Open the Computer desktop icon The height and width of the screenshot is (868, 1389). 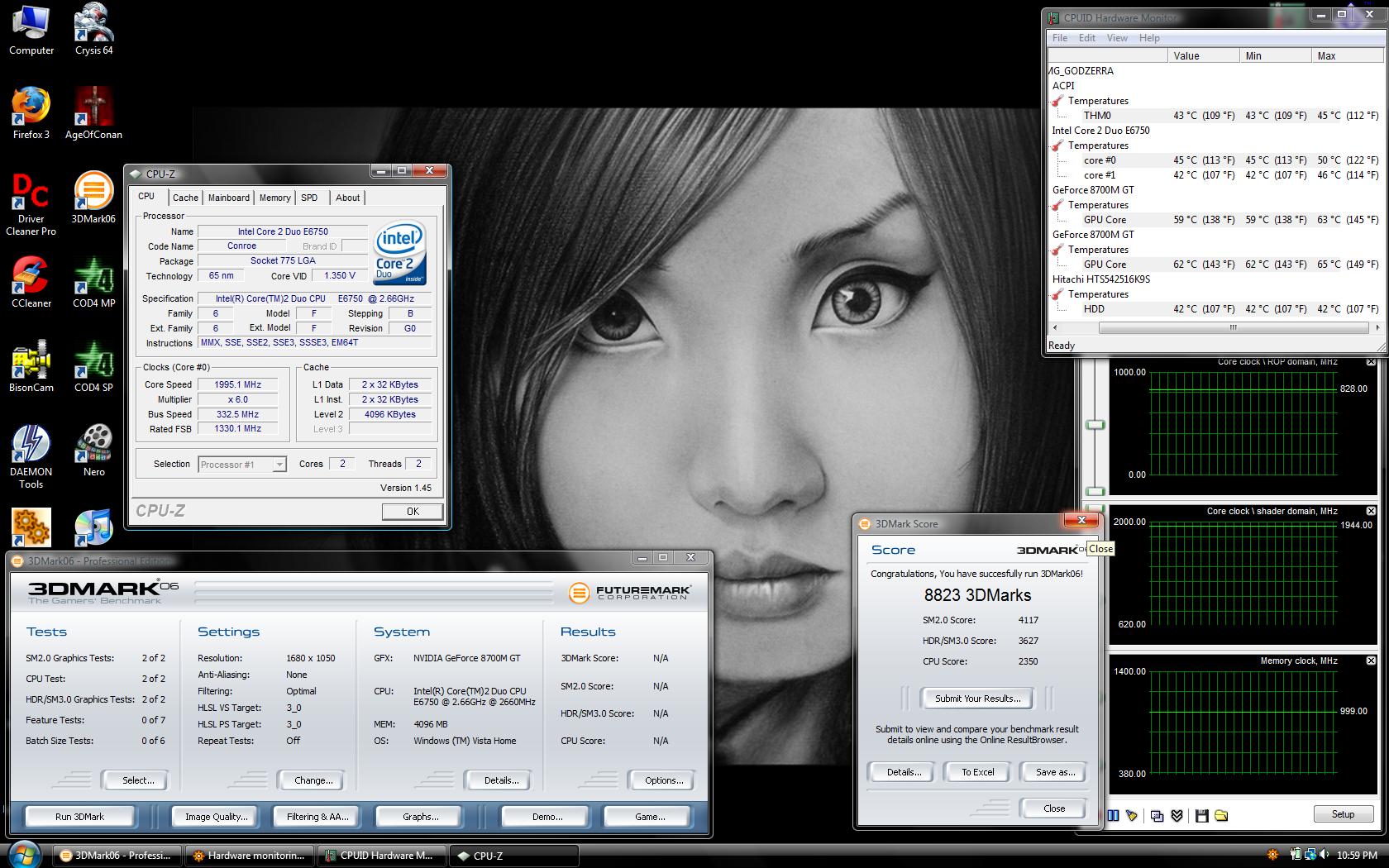click(x=31, y=30)
